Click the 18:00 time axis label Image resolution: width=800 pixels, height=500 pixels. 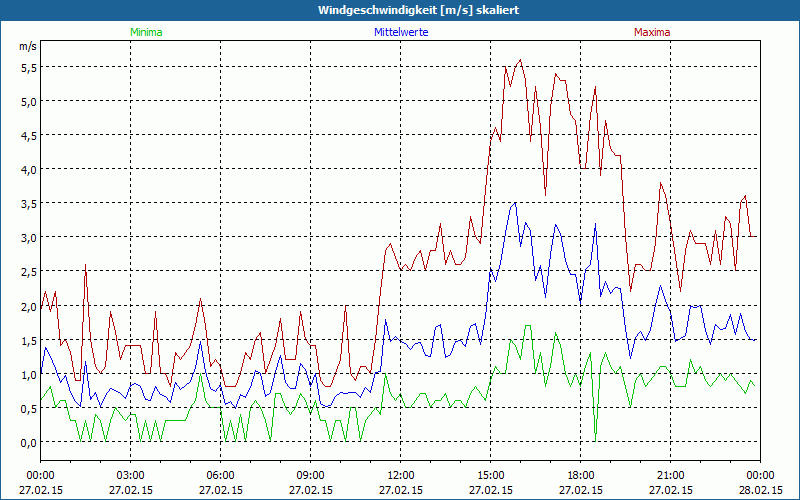(581, 476)
